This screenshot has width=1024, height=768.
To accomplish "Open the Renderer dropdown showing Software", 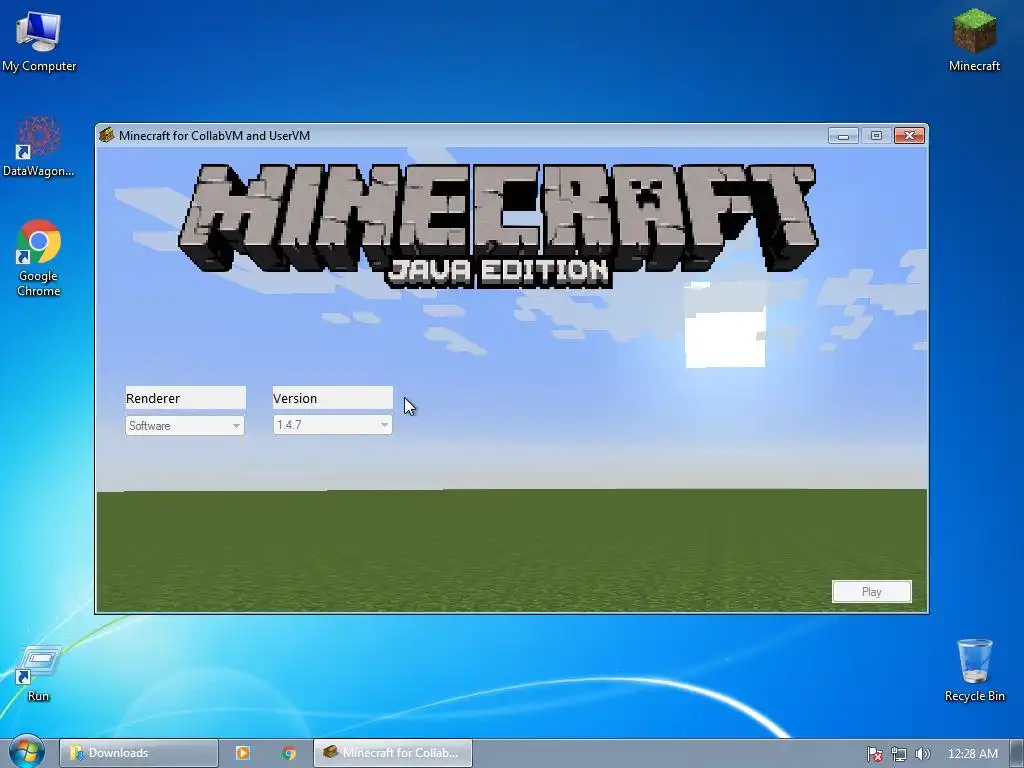I will [x=185, y=426].
